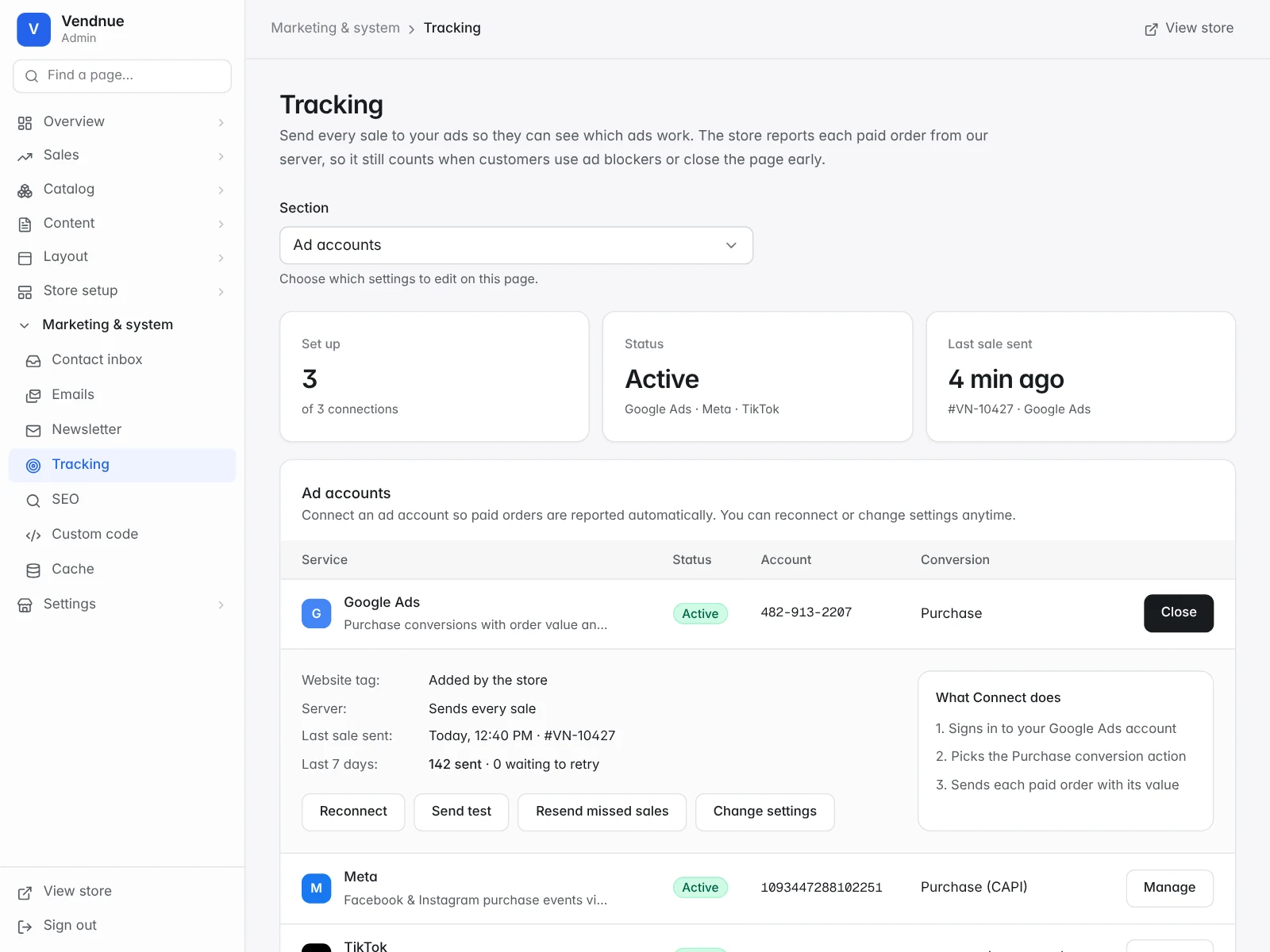Close the Google Ads details panel
The height and width of the screenshot is (952, 1270).
(1178, 613)
